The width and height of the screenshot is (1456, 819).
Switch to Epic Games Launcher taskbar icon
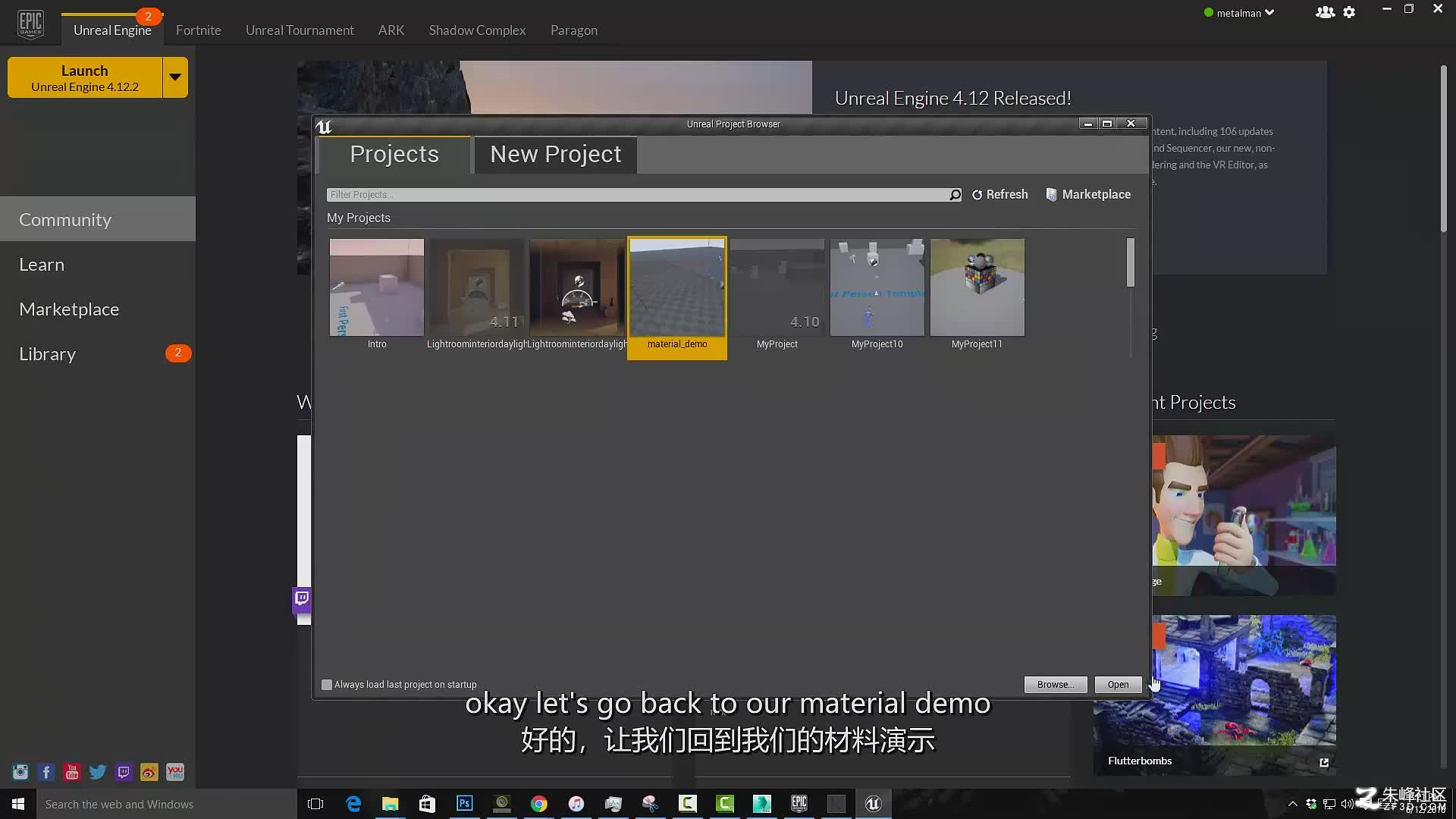click(799, 804)
